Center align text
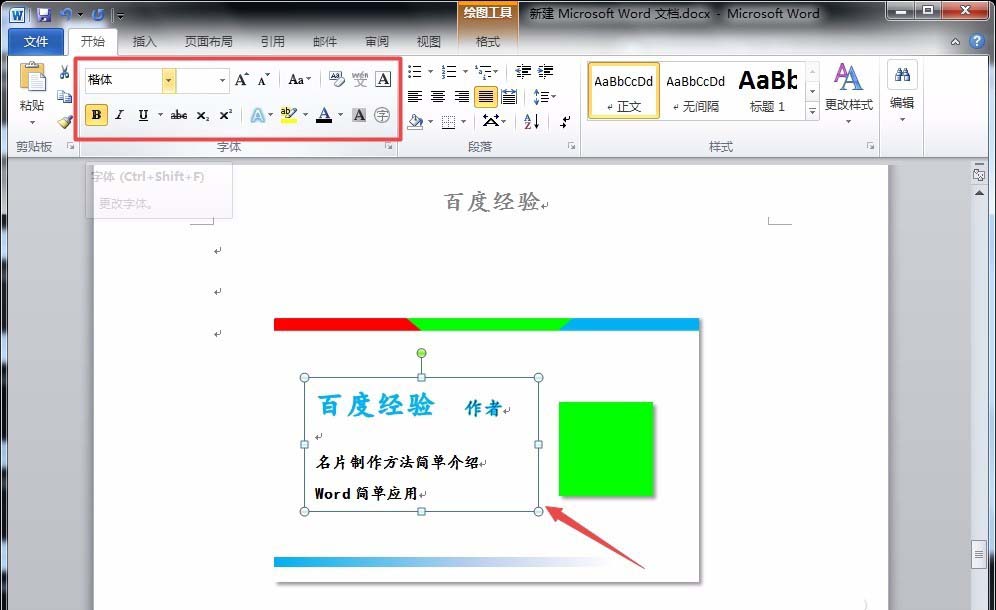The height and width of the screenshot is (610, 996). pyautogui.click(x=438, y=97)
